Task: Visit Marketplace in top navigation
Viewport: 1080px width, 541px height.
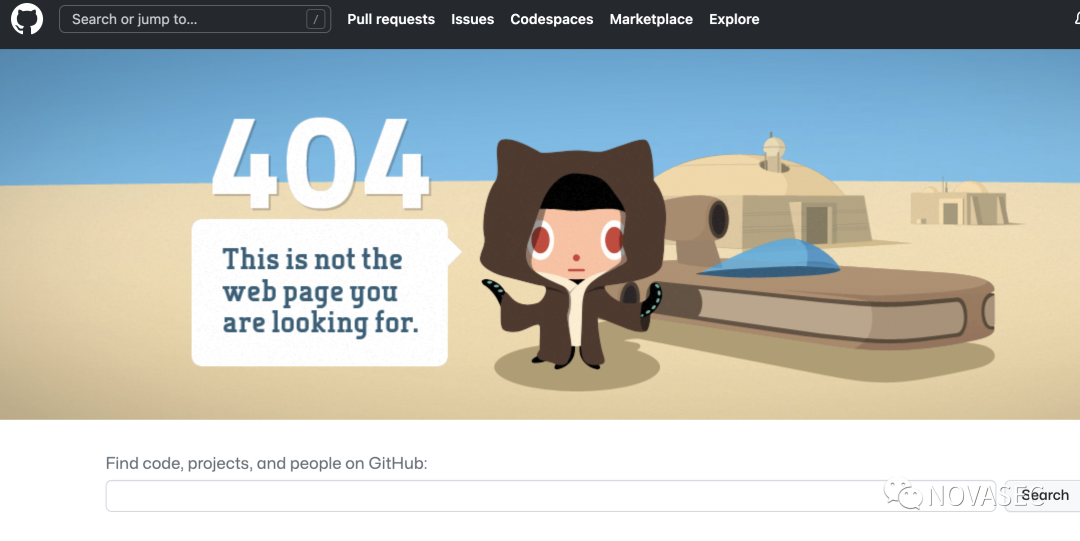Action: pyautogui.click(x=651, y=19)
